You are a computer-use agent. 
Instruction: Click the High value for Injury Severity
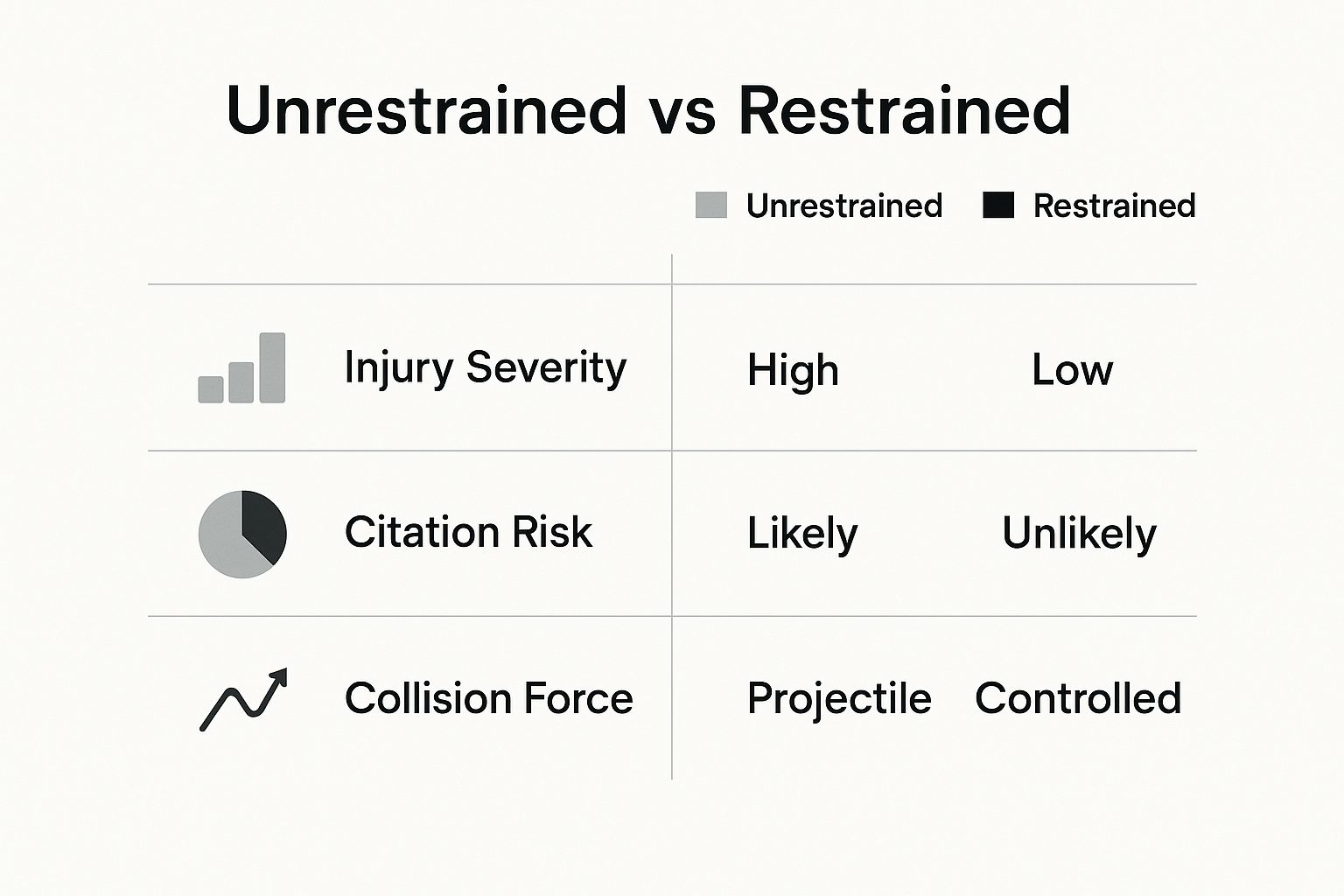tap(793, 369)
